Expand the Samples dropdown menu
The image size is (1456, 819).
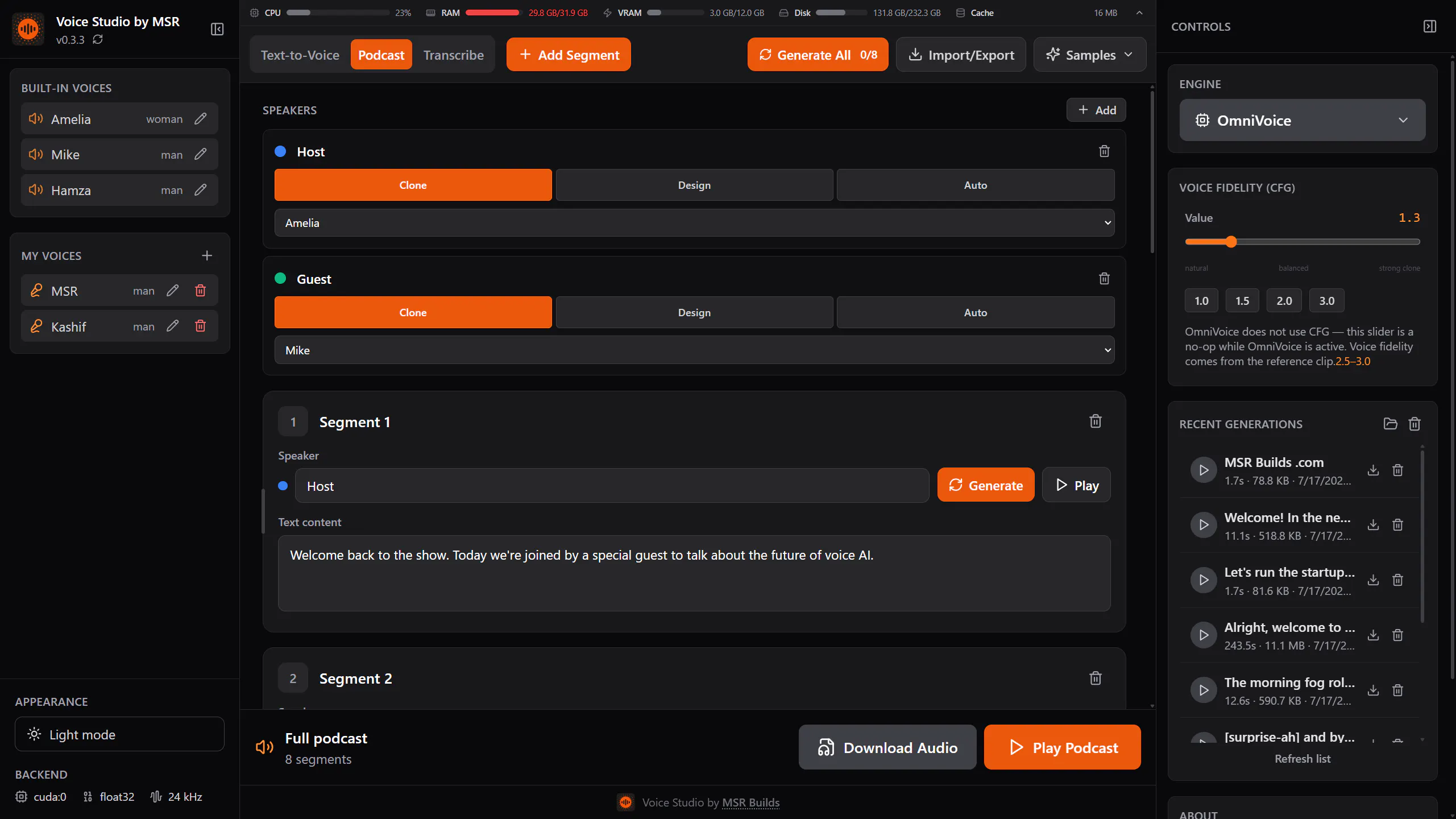point(1089,55)
